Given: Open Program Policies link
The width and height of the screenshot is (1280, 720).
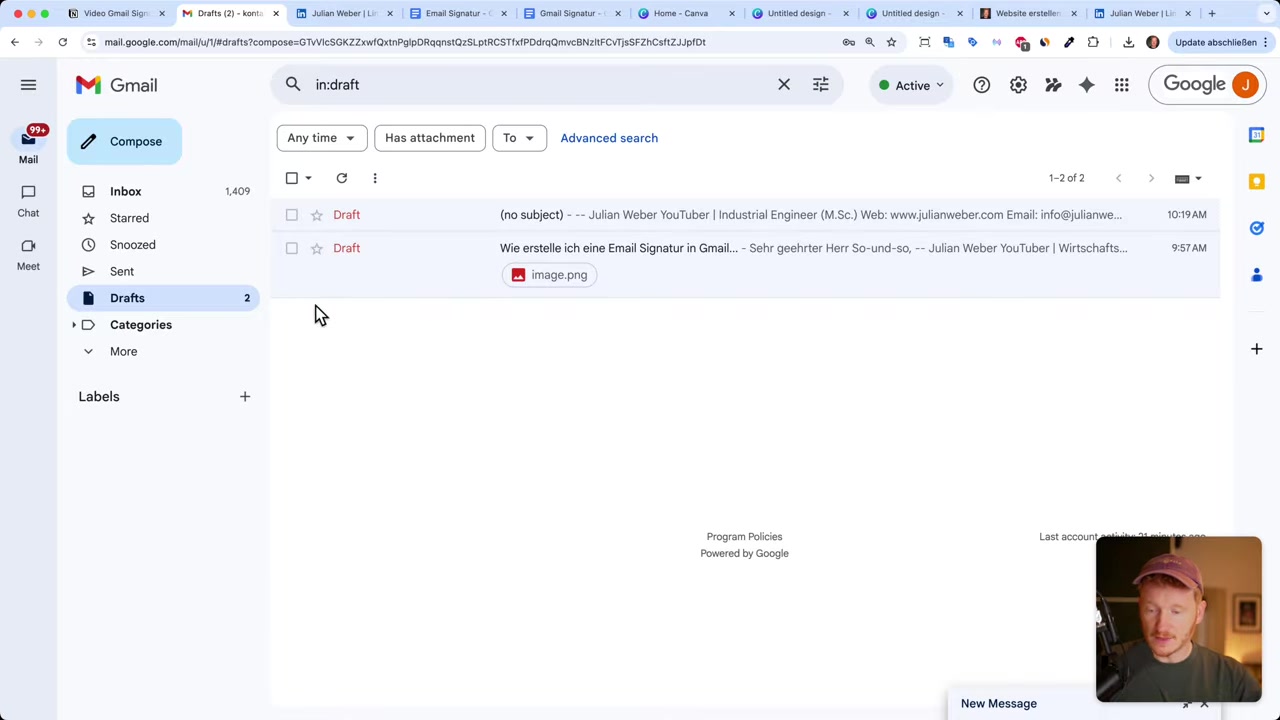Looking at the screenshot, I should [744, 537].
